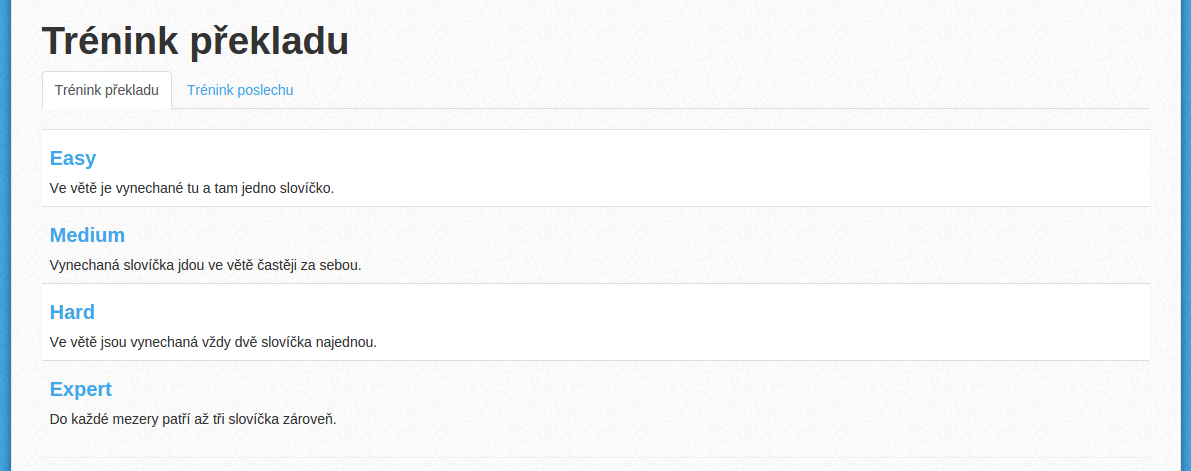This screenshot has width=1191, height=471.
Task: Click the large Trénink překladu page heading
Action: pos(195,41)
